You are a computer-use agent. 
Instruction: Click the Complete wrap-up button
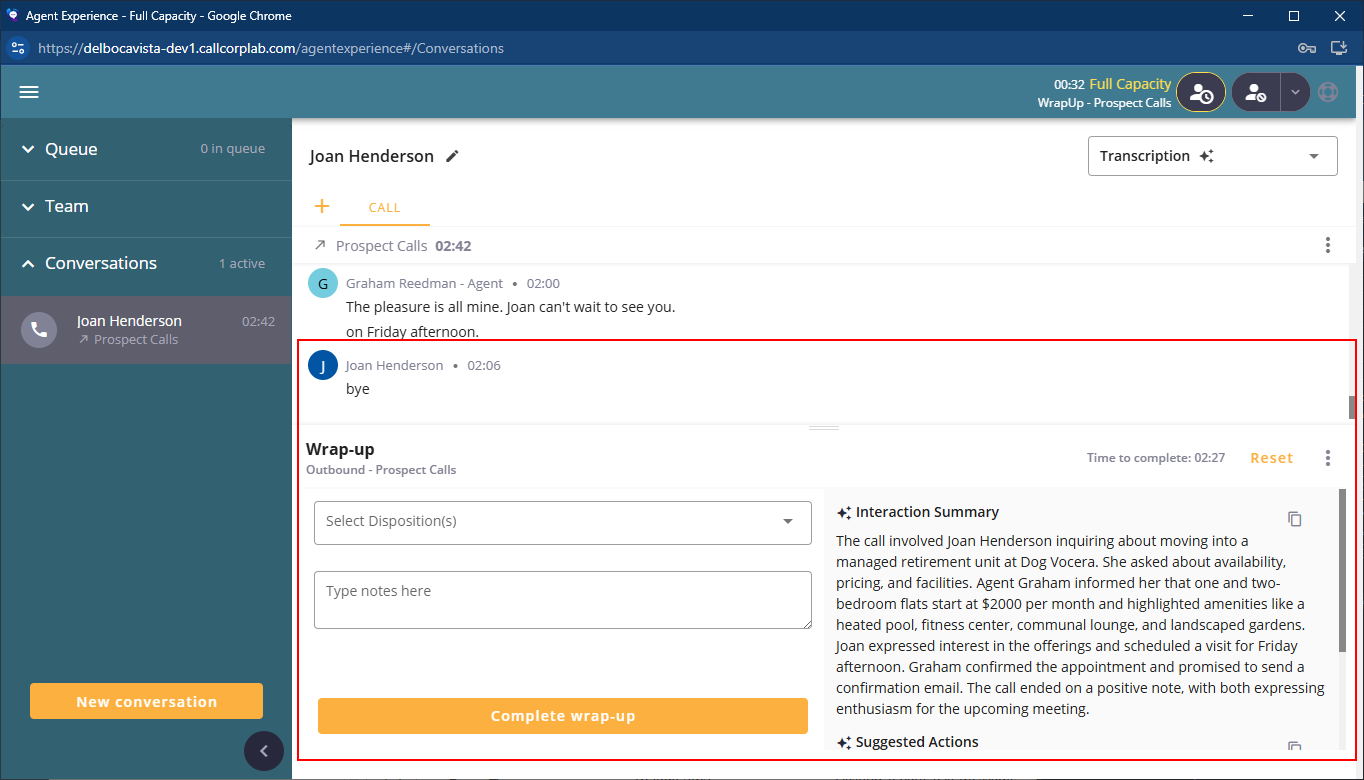click(x=563, y=716)
